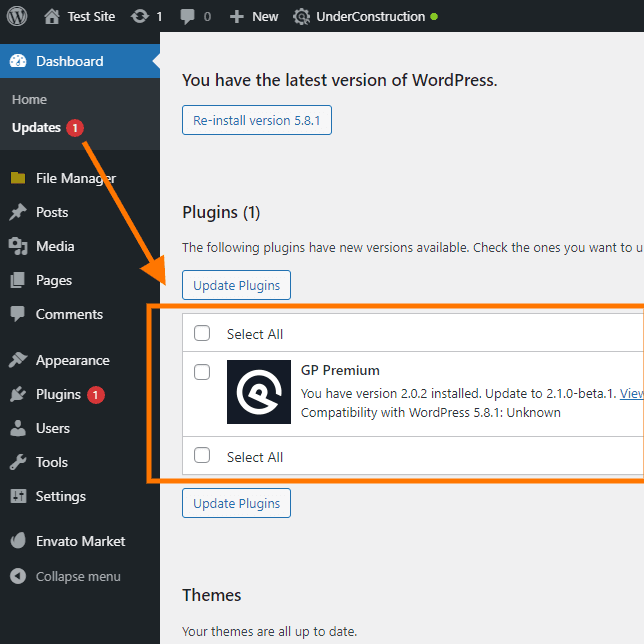Screen dimensions: 644x644
Task: Click the Posts pushpin icon
Action: click(18, 212)
